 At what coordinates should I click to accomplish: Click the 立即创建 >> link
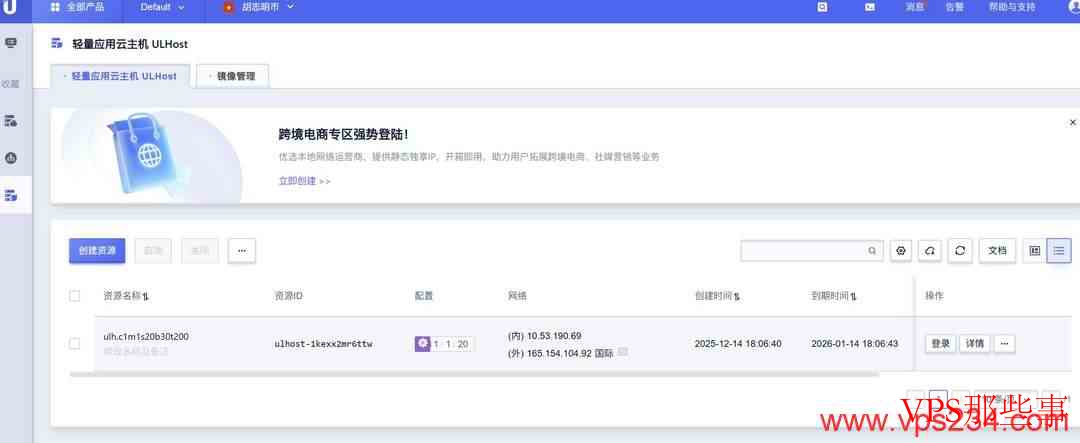click(x=304, y=181)
